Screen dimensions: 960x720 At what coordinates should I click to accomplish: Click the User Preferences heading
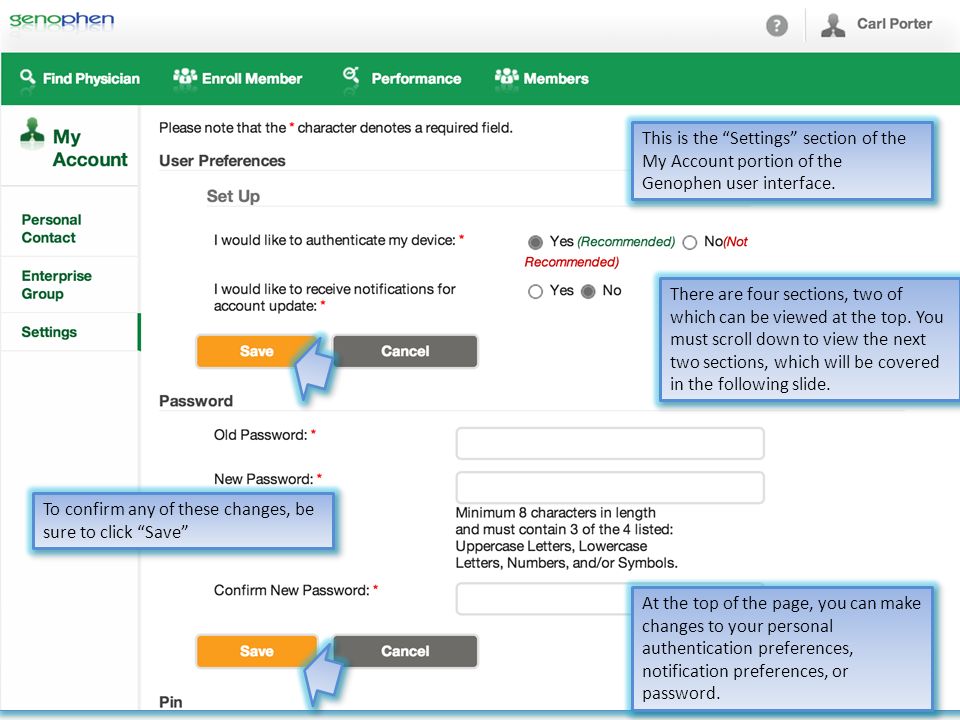tap(222, 160)
